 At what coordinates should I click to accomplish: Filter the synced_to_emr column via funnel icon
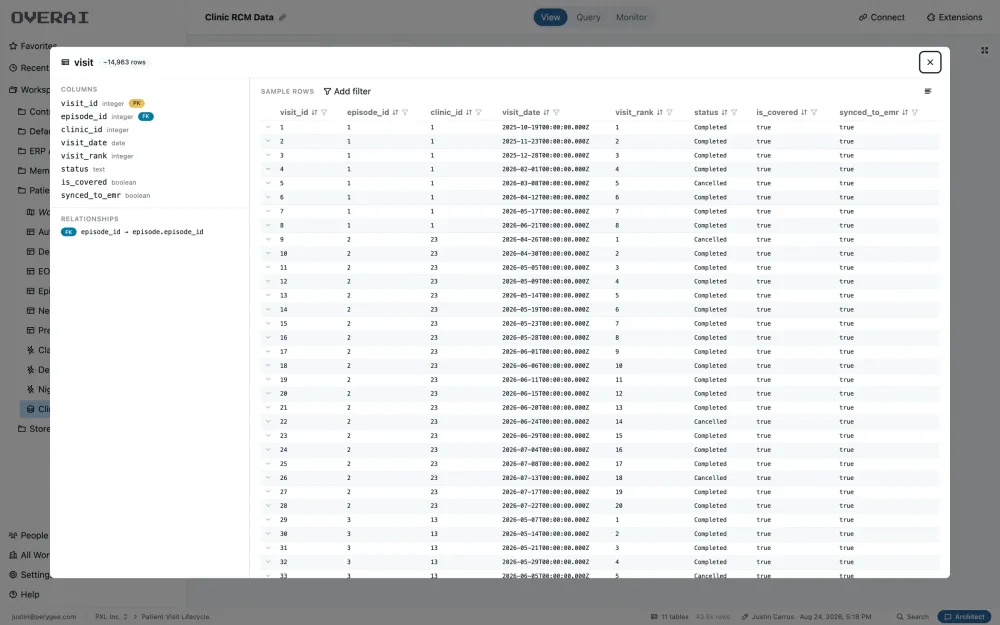pos(915,112)
